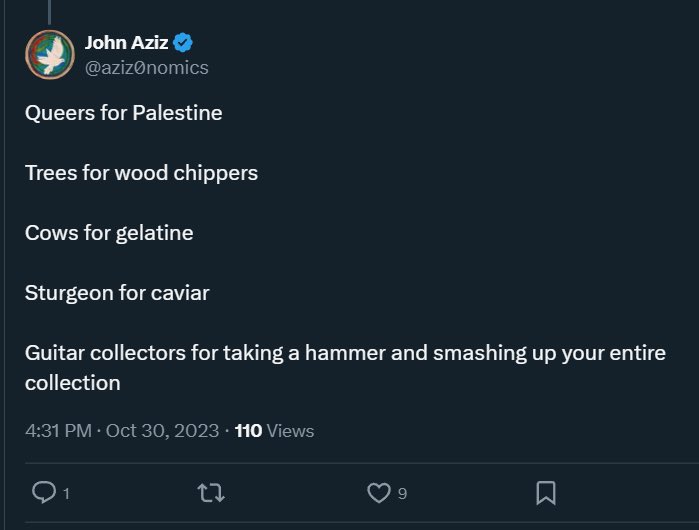
Task: Click the @aziz0nomics handle
Action: 147,68
